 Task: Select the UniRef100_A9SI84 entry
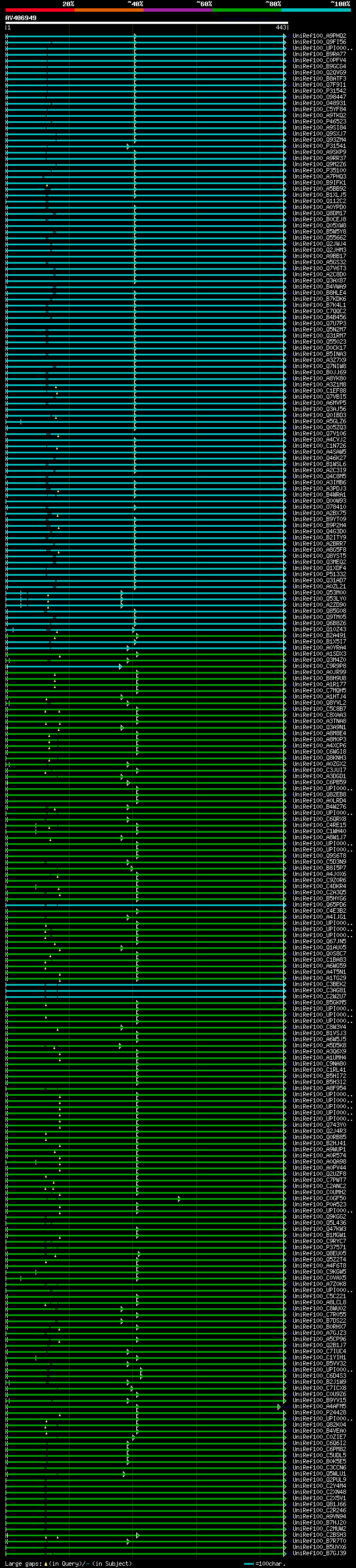point(319,128)
